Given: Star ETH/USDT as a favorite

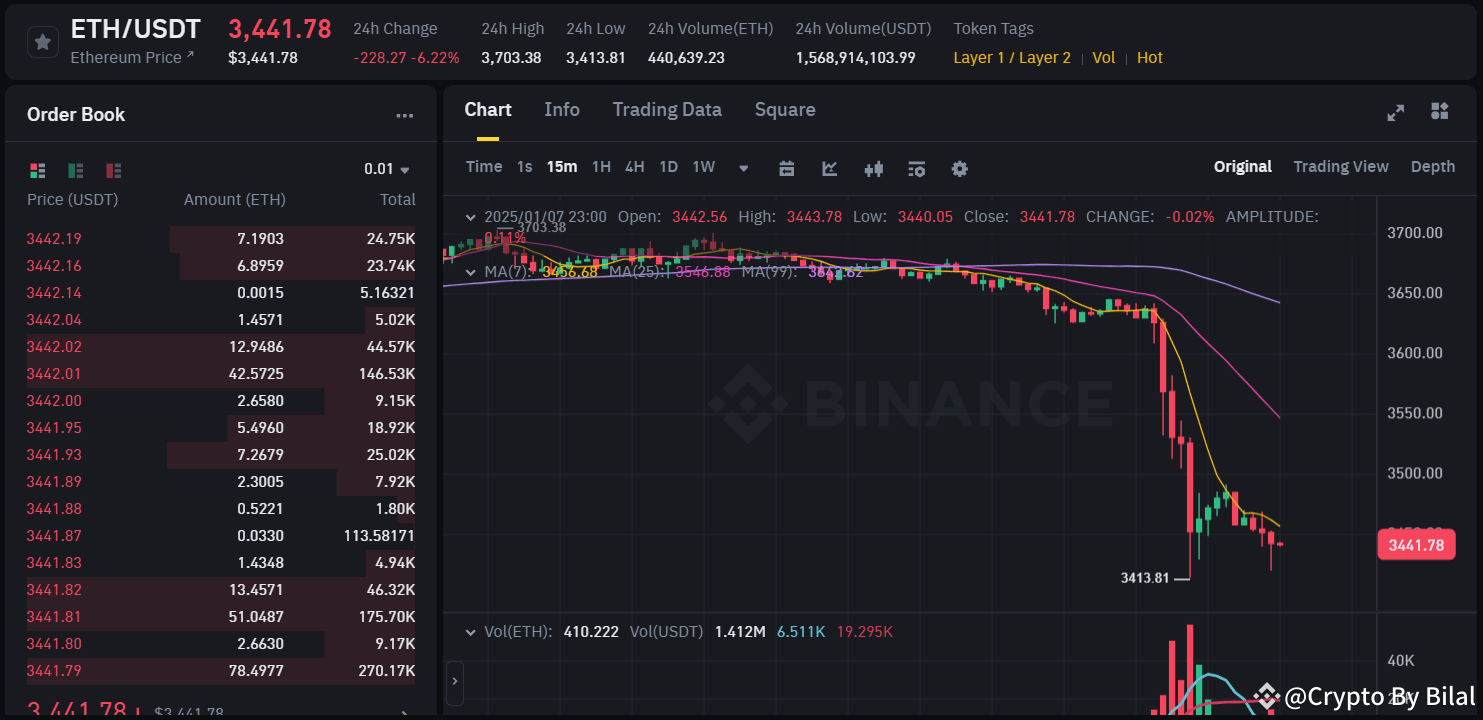Looking at the screenshot, I should 42,42.
